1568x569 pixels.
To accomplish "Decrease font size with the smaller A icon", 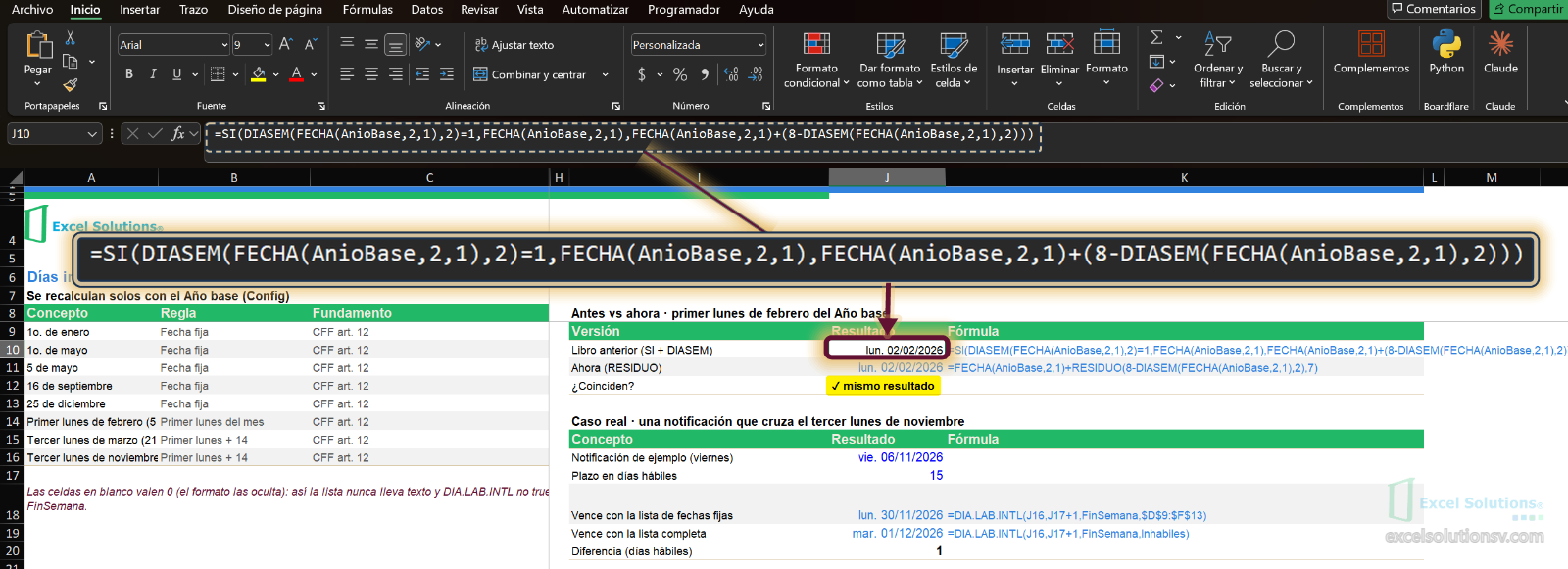I will 311,45.
